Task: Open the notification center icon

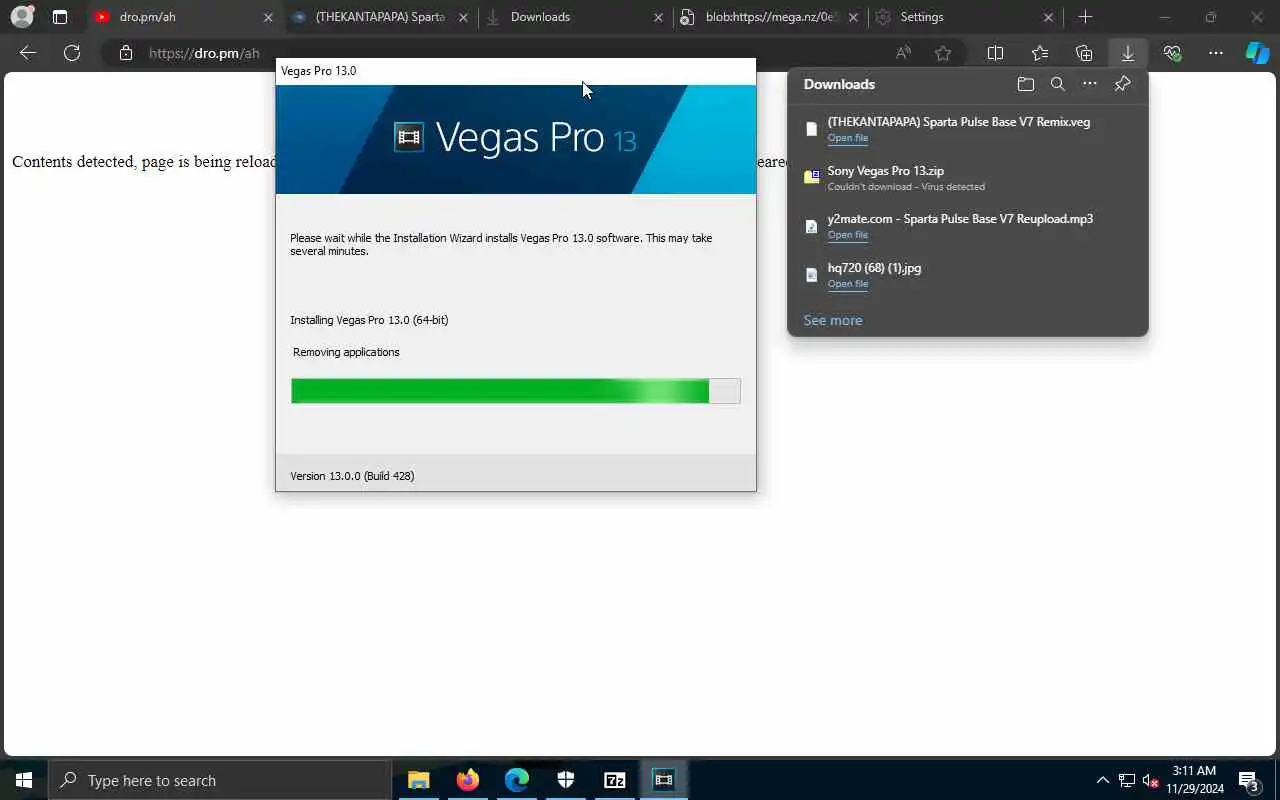Action: [x=1248, y=780]
